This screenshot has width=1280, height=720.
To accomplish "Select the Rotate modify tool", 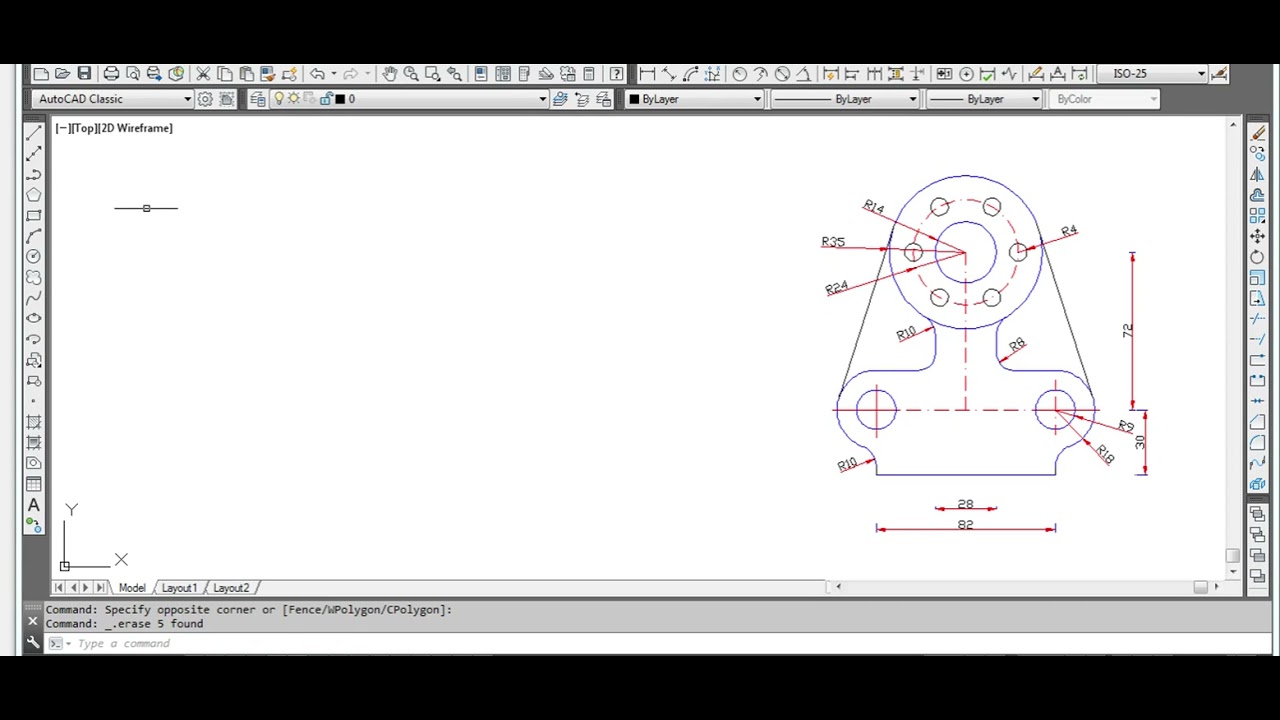I will click(x=1258, y=257).
